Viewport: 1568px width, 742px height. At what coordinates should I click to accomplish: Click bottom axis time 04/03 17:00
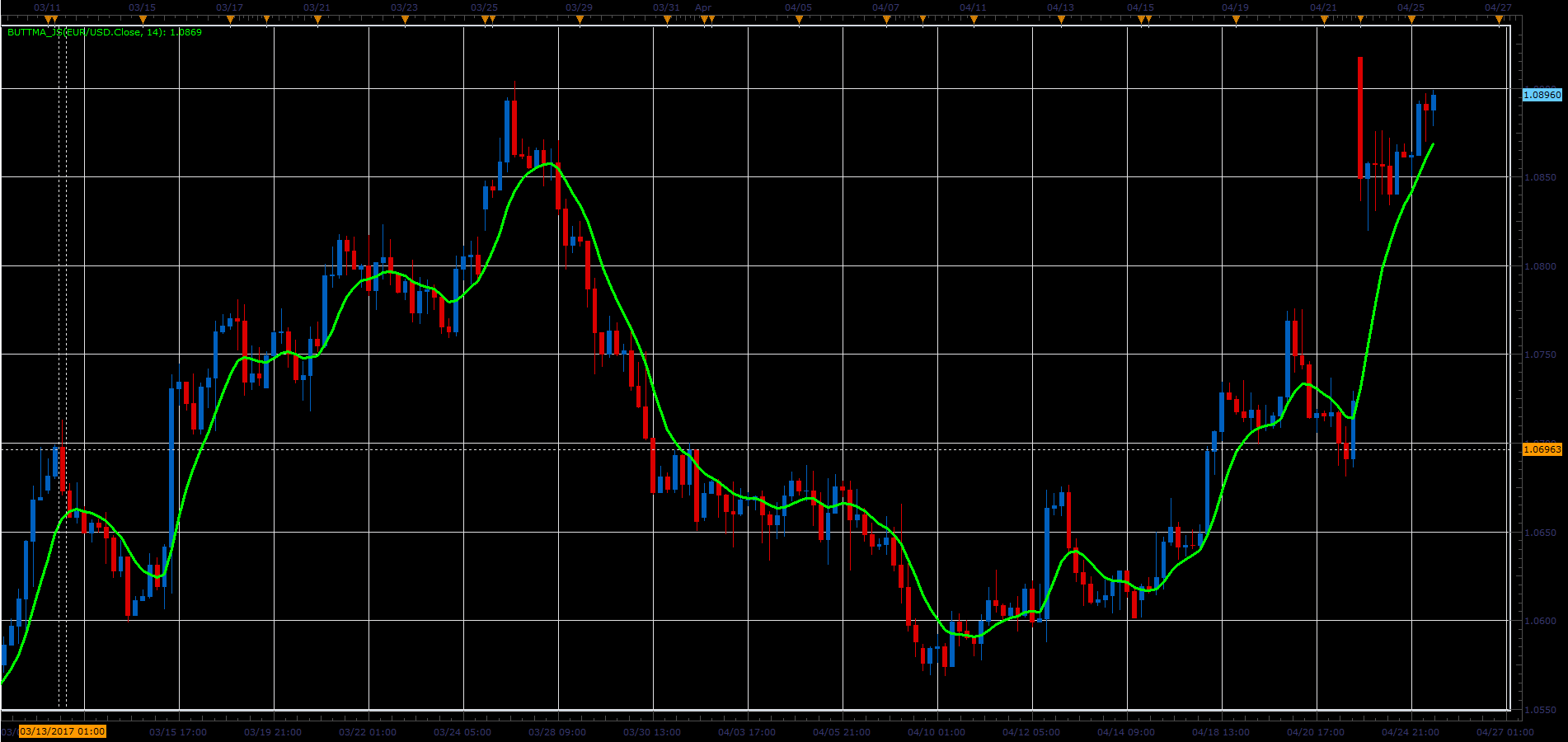point(747,732)
